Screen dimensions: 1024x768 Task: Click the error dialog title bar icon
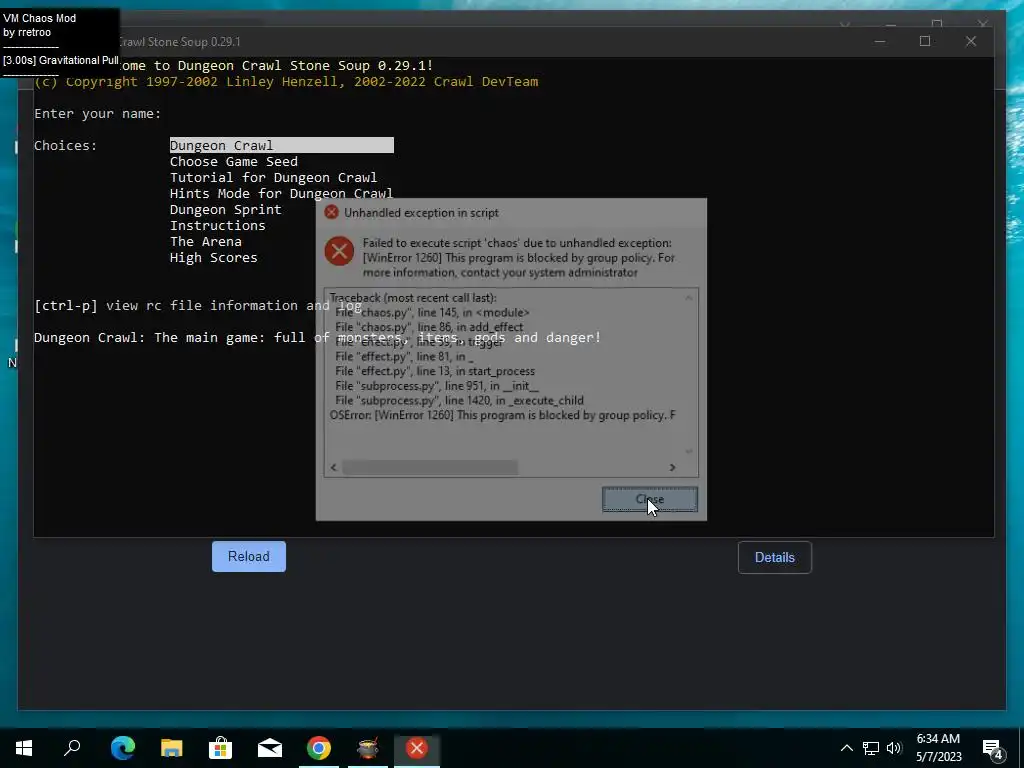pos(331,212)
